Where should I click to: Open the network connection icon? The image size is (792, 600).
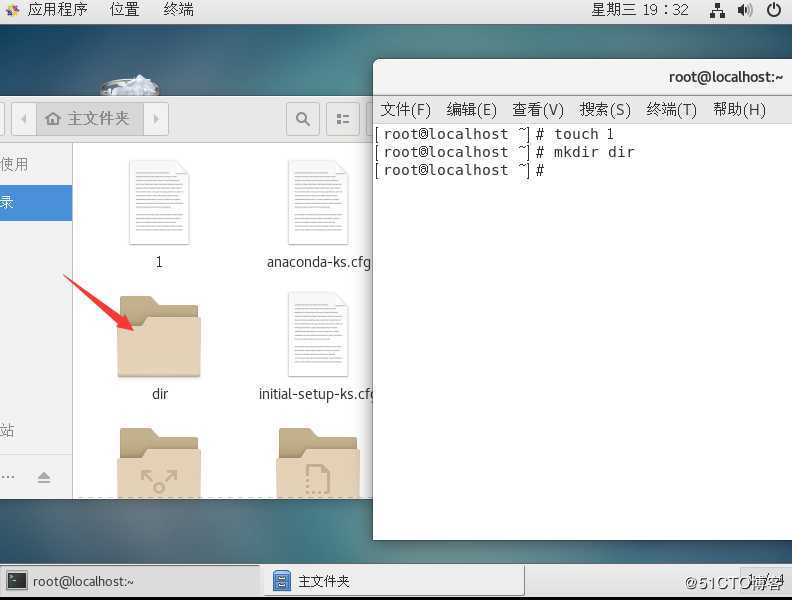[717, 10]
